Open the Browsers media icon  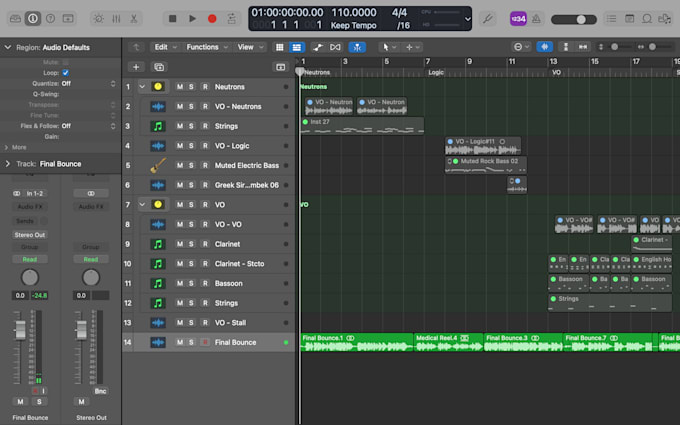pos(664,19)
